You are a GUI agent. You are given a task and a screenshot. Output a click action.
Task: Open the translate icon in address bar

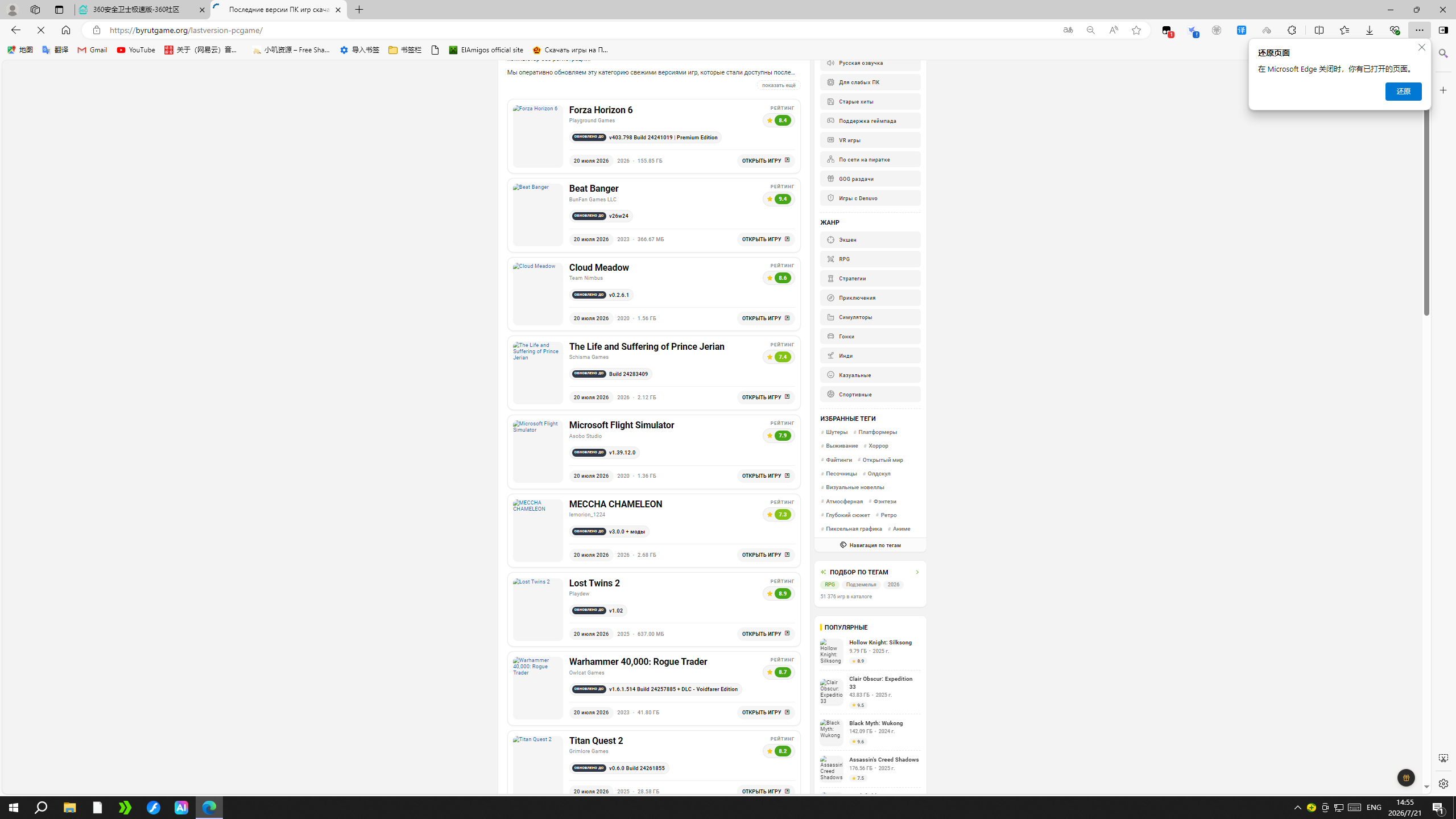(1068, 30)
